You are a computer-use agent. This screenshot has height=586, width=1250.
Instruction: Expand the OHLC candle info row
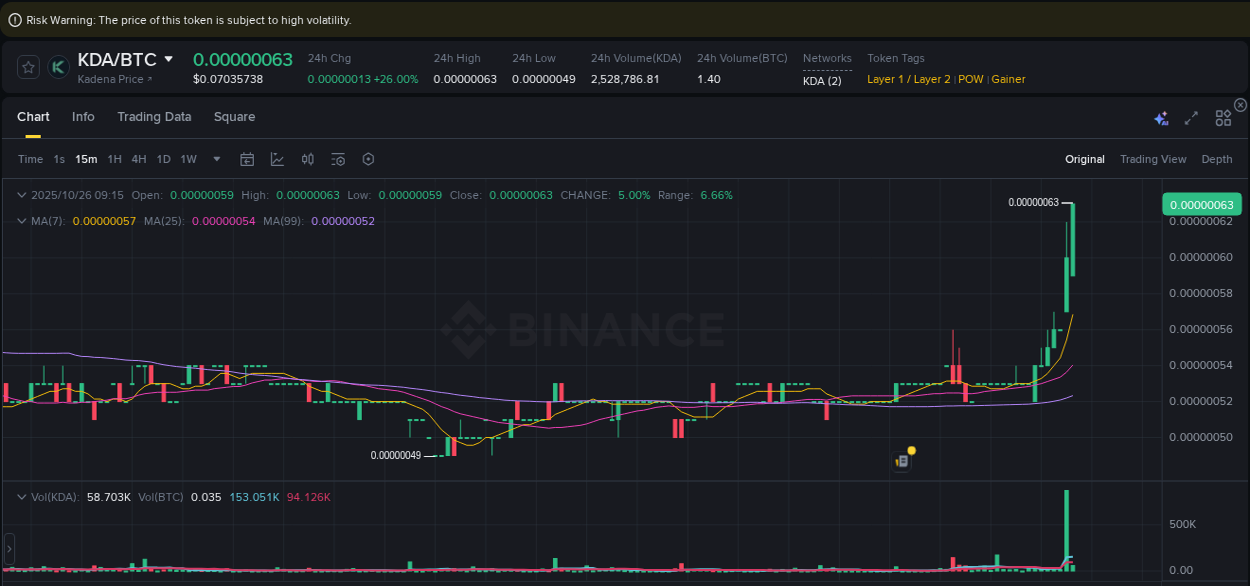(x=22, y=195)
